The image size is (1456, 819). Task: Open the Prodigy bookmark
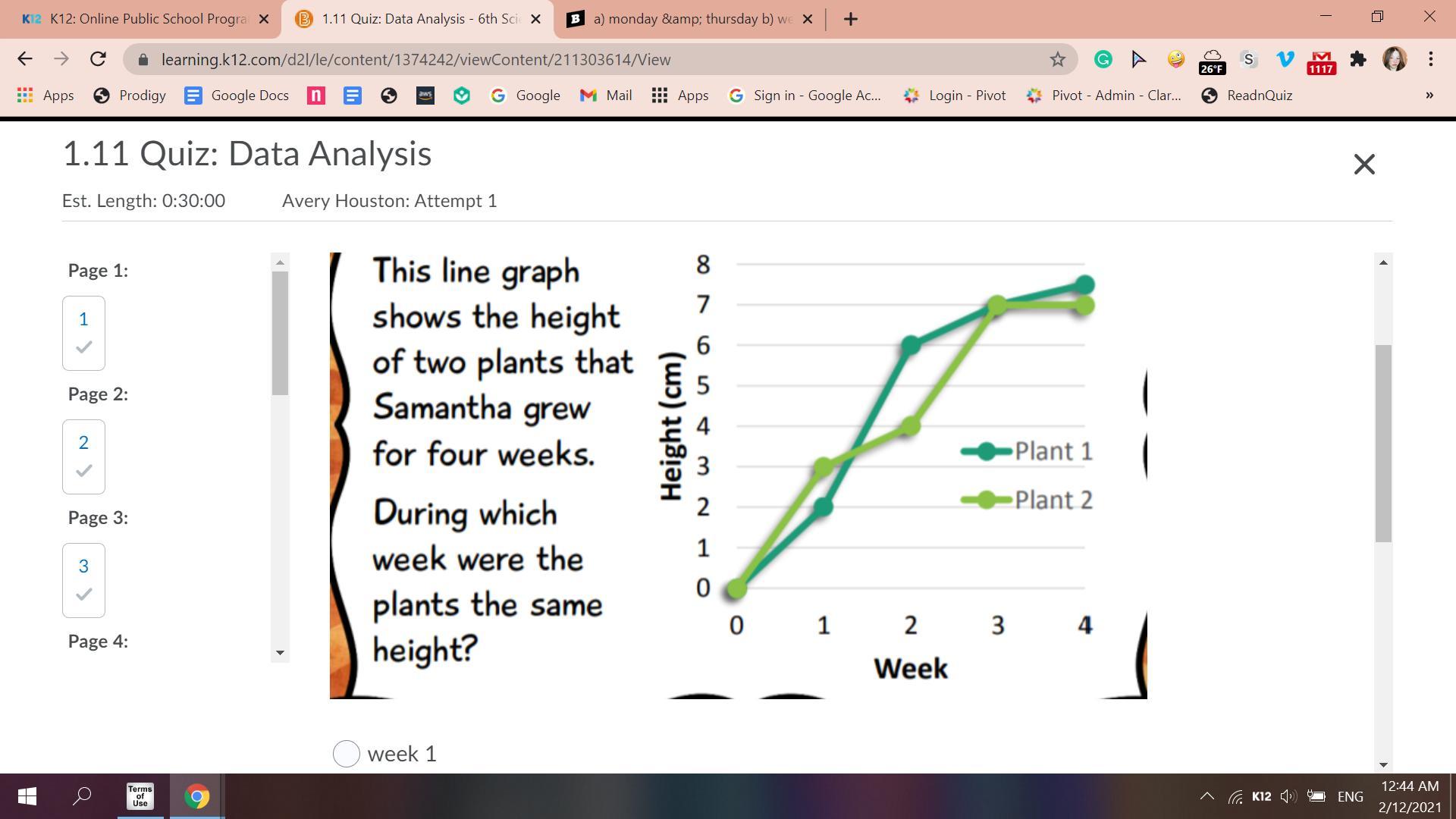130,96
